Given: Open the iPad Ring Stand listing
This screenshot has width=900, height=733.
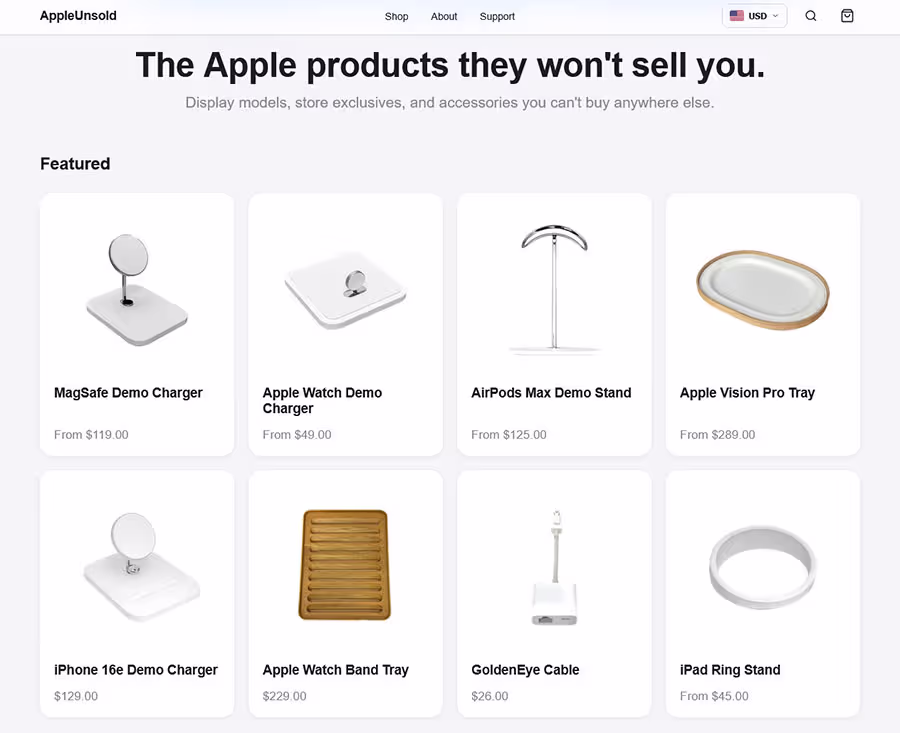Looking at the screenshot, I should pyautogui.click(x=730, y=669).
